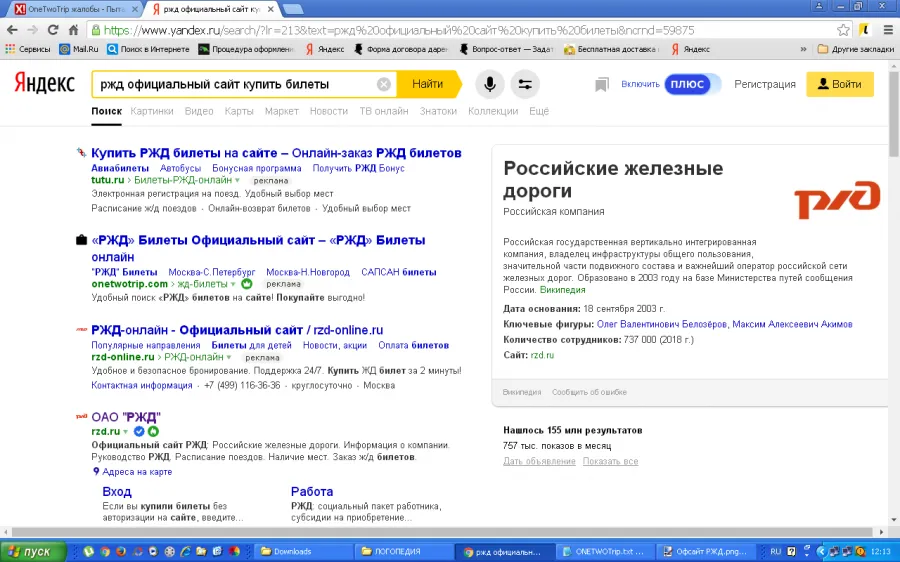This screenshot has width=900, height=562.
Task: Click the Yandex logo
Action: click(44, 83)
